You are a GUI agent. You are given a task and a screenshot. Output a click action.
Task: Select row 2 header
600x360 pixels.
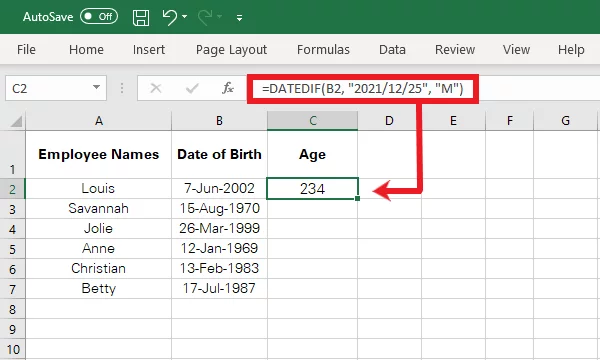pos(13,188)
